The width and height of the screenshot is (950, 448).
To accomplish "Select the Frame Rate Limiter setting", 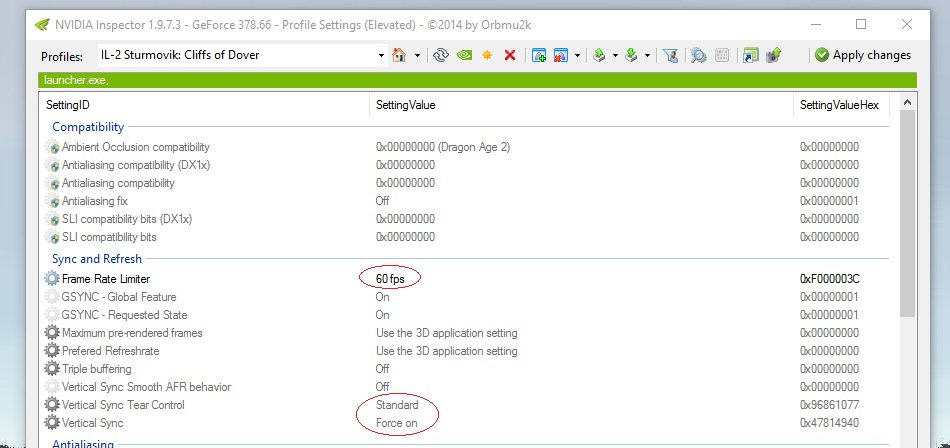I will (105, 279).
